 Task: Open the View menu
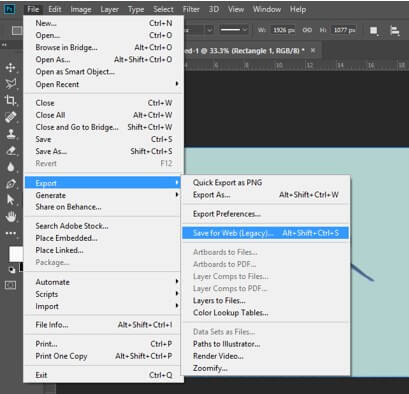pos(236,9)
